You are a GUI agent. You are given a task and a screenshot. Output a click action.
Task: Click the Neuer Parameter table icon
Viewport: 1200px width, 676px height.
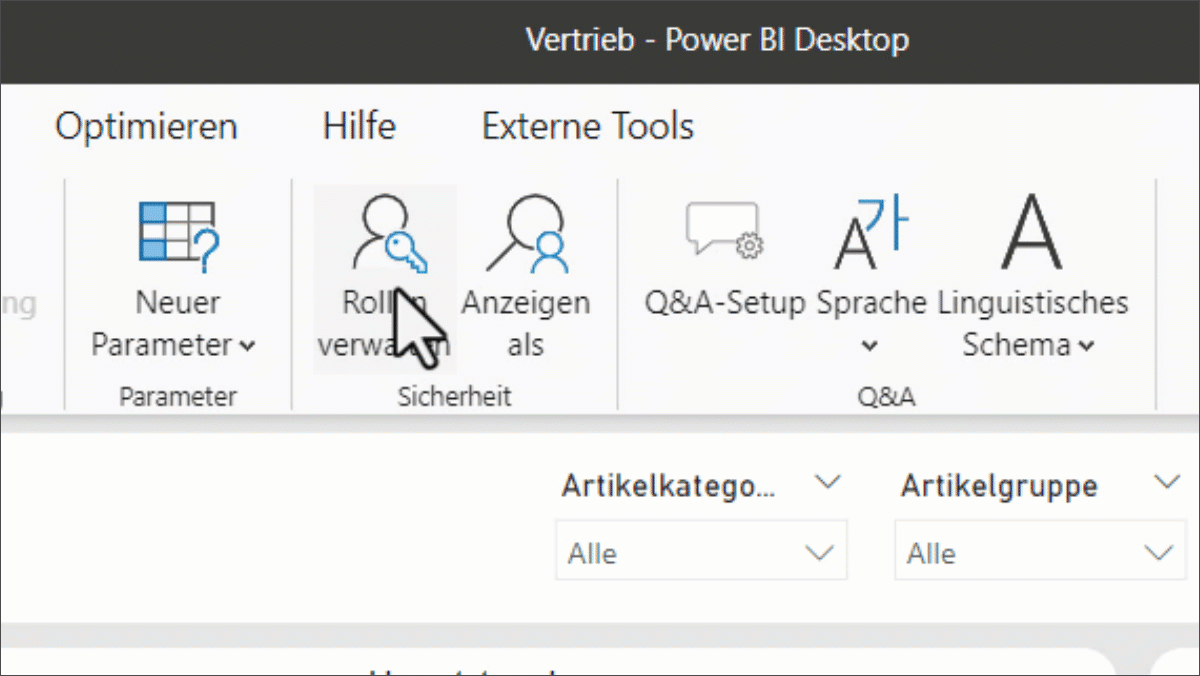coord(177,237)
